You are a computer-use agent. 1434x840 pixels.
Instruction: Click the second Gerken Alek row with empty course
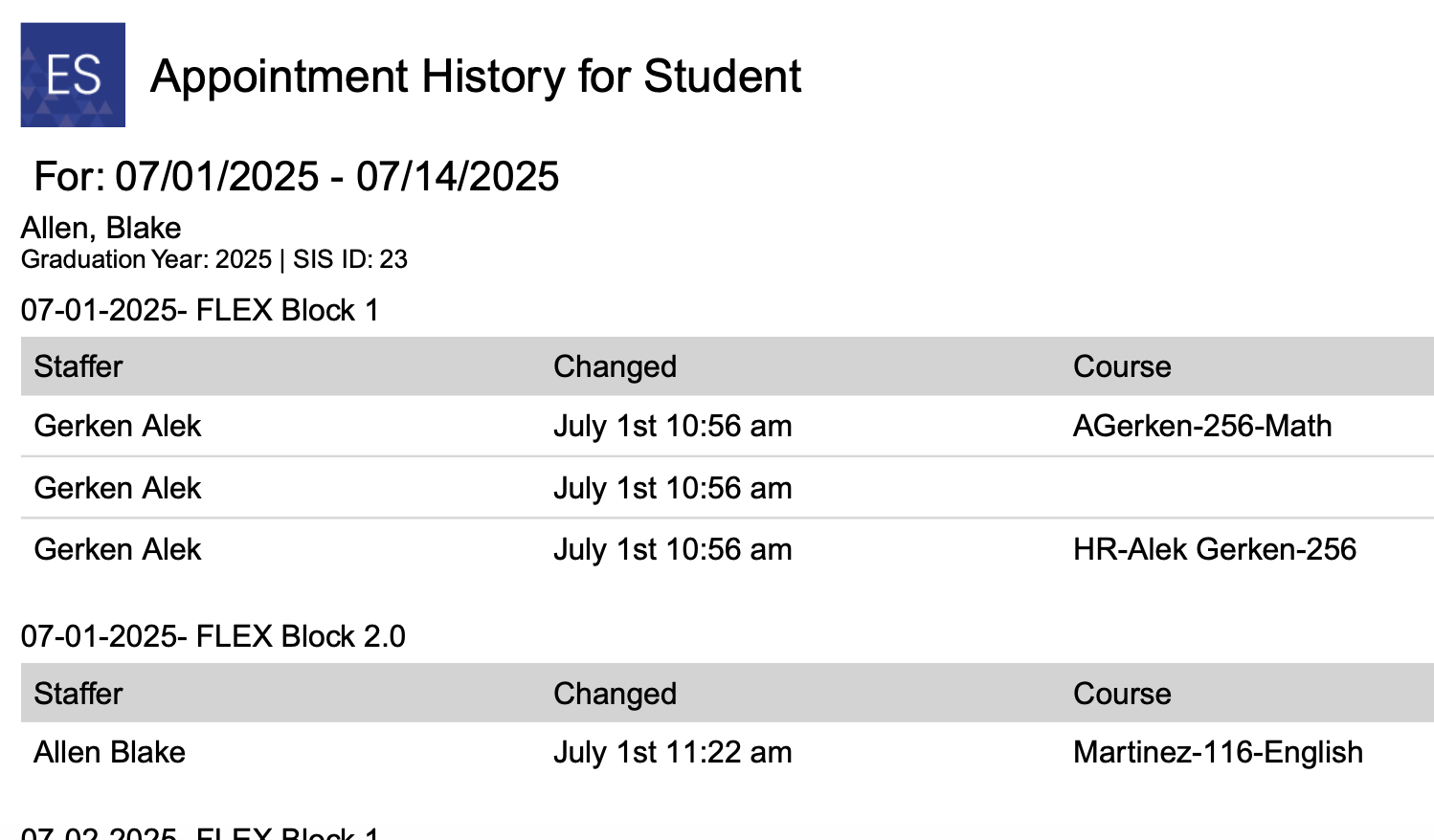click(728, 488)
